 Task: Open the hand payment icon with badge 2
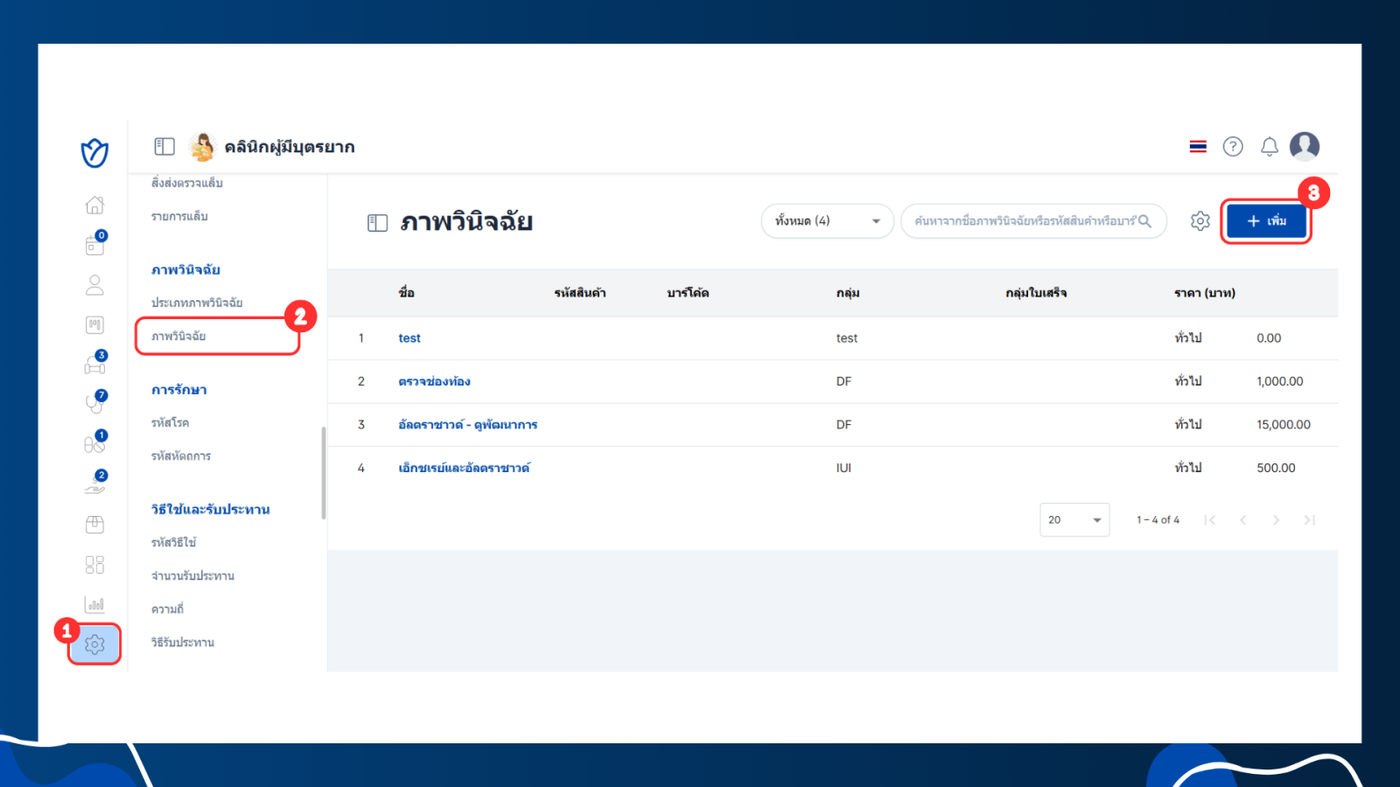coord(95,484)
